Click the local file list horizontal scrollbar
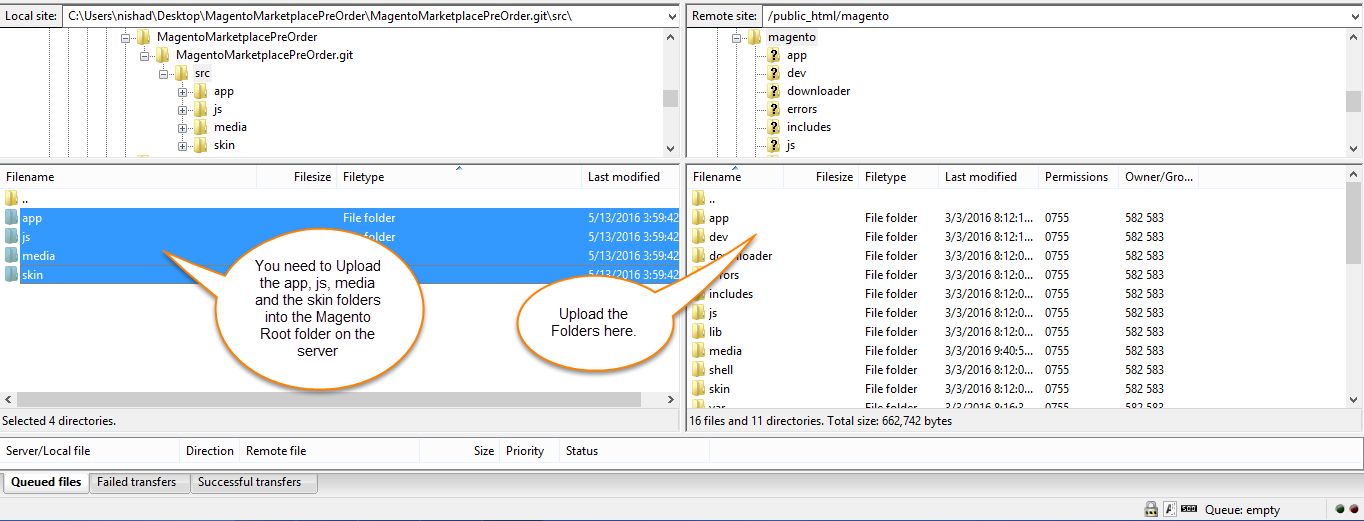Viewport: 1364px width, 521px height. pos(328,399)
